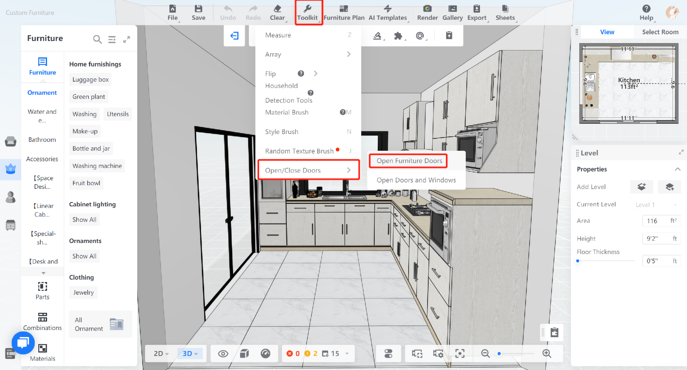Click the exit arrow icon in the viewport
This screenshot has width=687, height=370.
tap(234, 36)
